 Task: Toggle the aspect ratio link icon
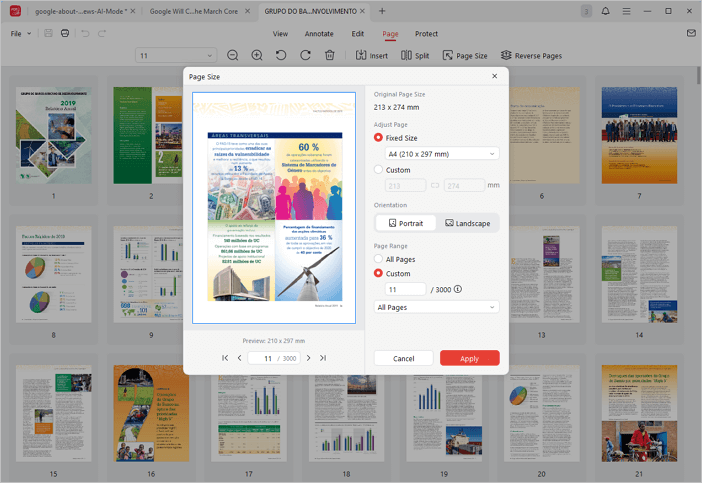(435, 185)
